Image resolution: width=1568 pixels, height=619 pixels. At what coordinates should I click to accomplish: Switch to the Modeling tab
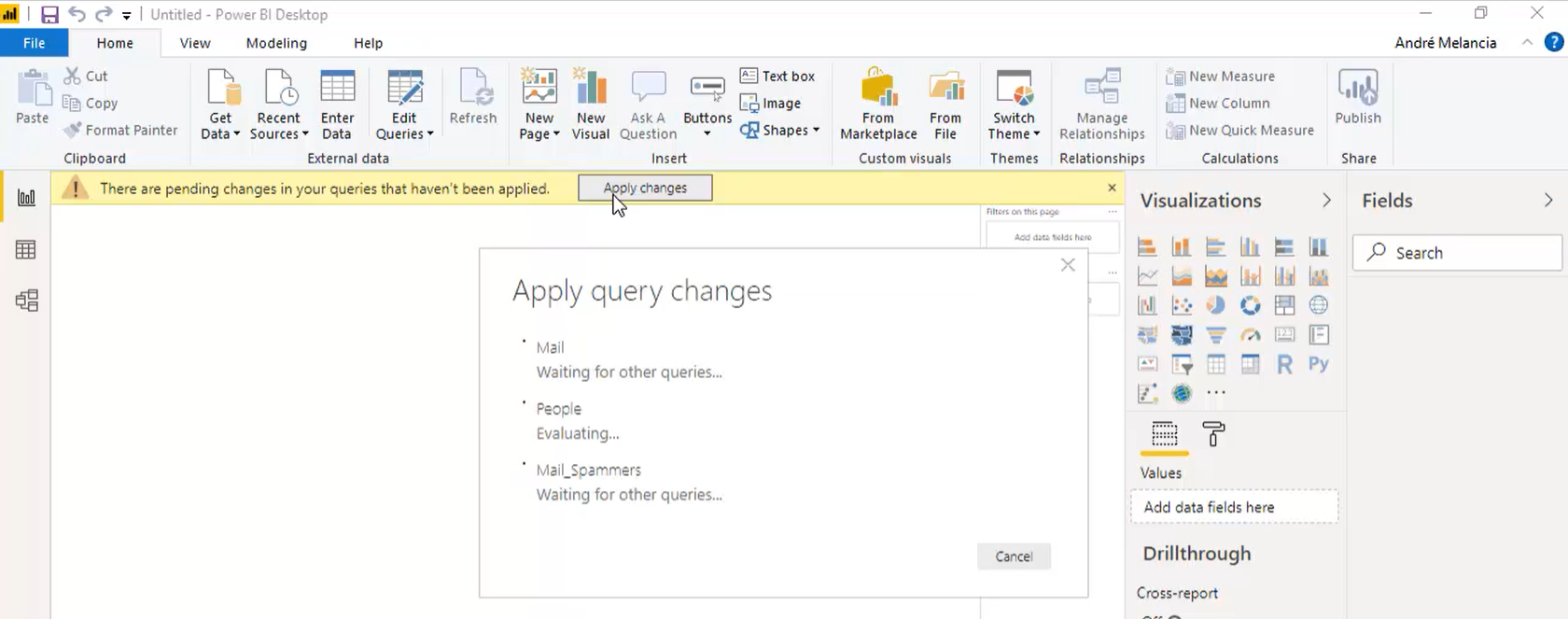[x=276, y=43]
